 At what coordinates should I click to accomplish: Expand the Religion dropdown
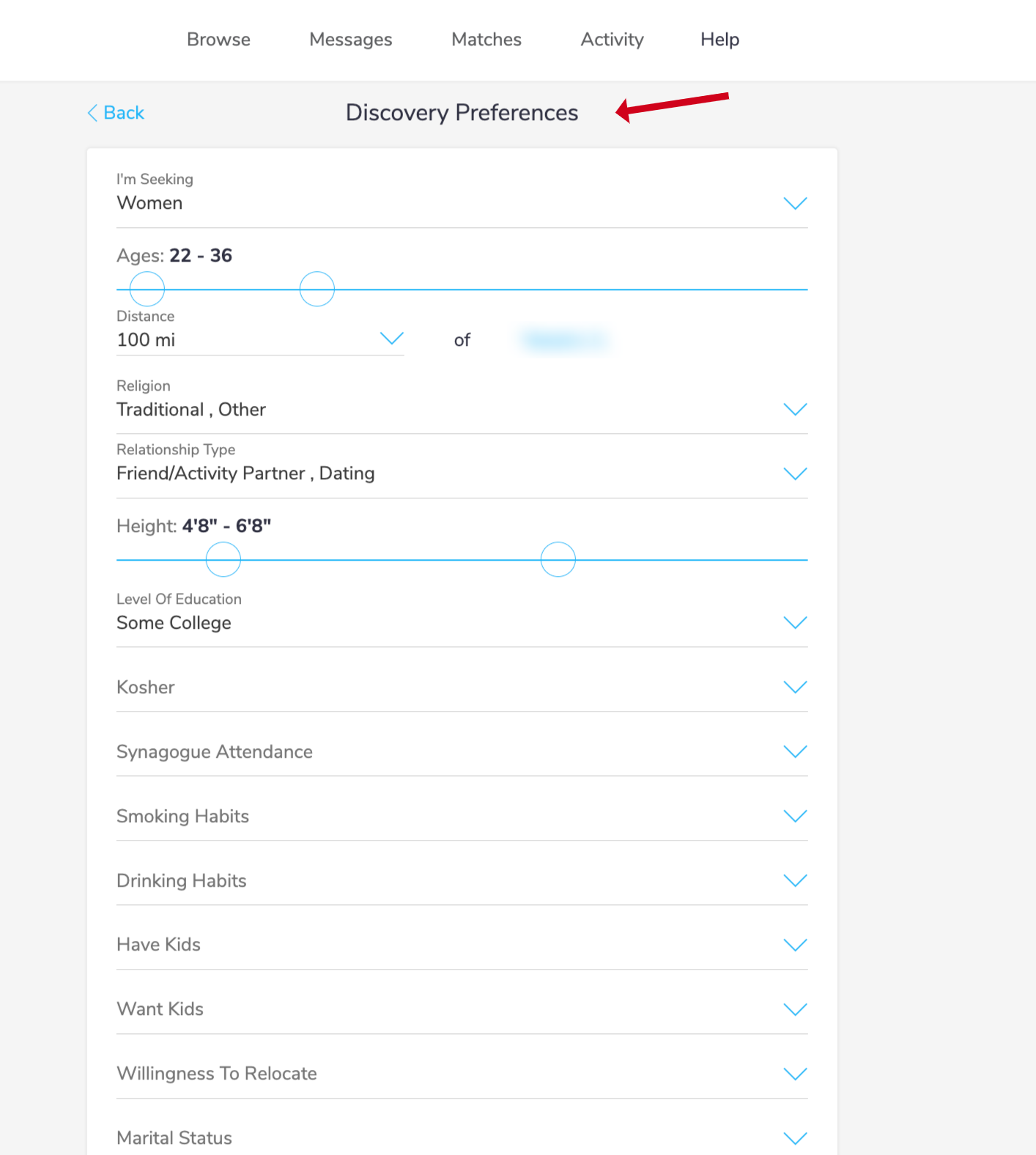[795, 409]
